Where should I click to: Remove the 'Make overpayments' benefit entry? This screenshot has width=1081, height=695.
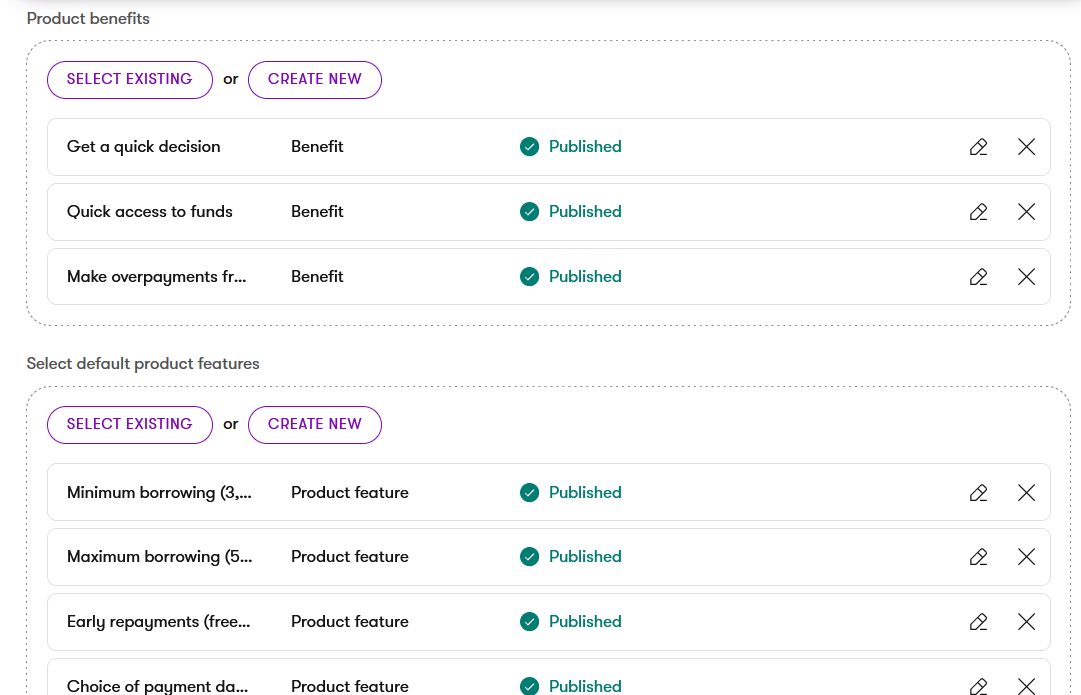click(x=1027, y=276)
